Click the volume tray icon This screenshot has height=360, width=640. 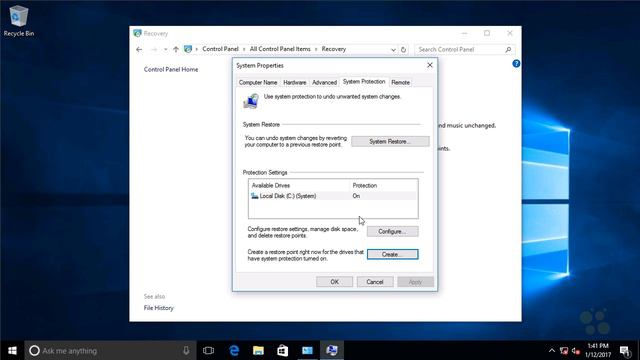tap(576, 351)
